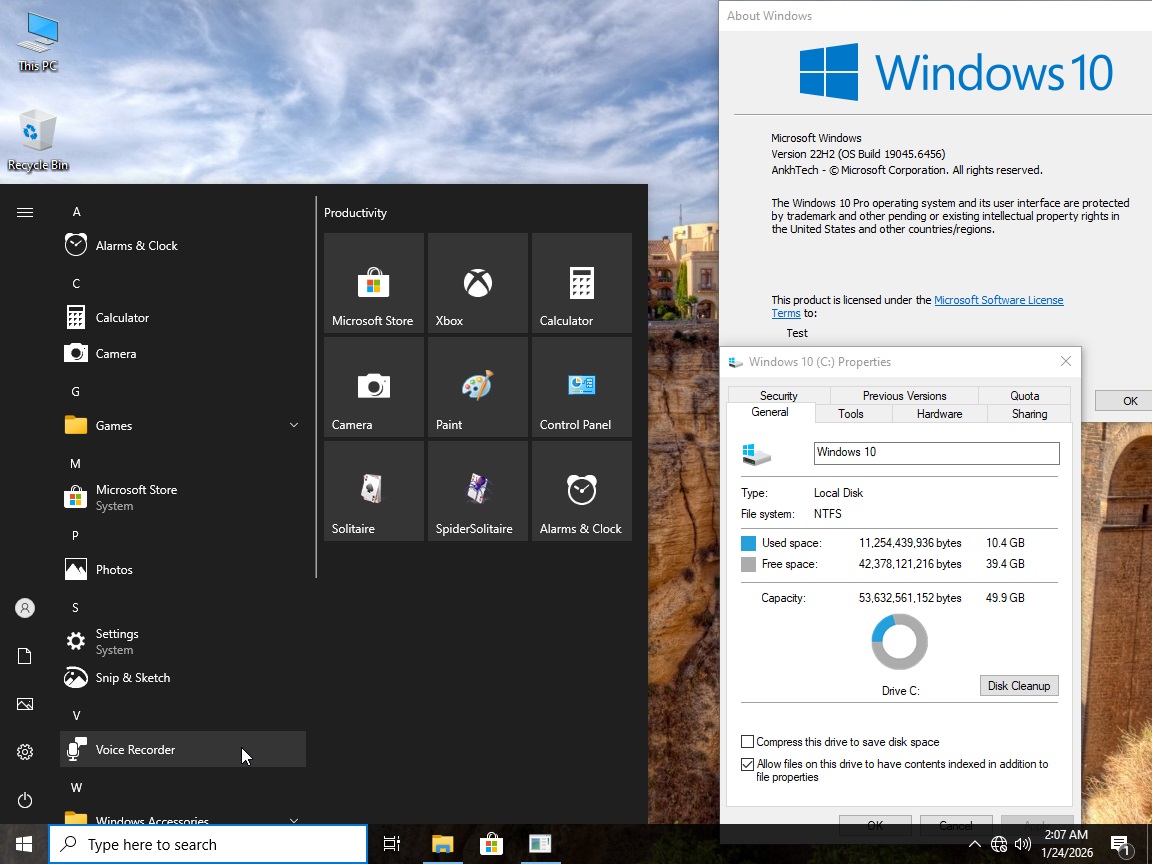
Task: Expand the Games group in the Start menu
Action: [x=293, y=425]
